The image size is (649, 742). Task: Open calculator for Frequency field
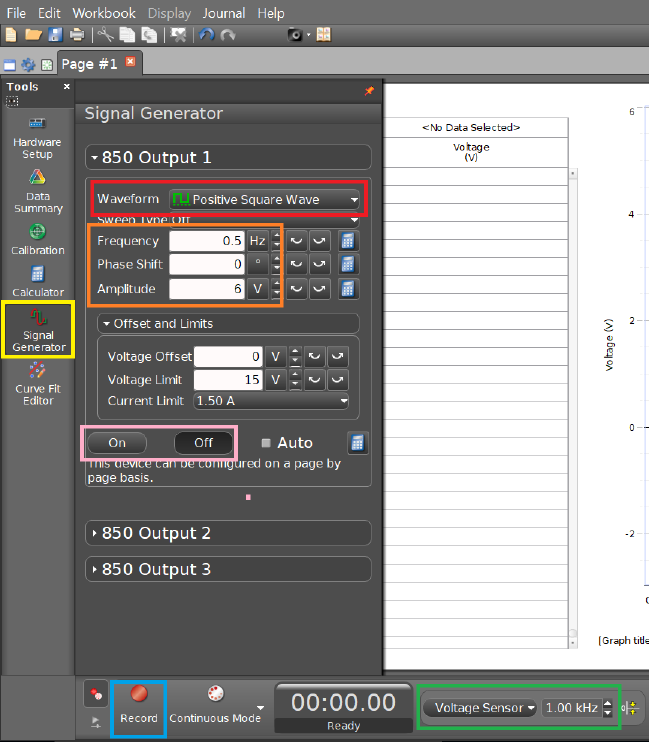(x=348, y=241)
